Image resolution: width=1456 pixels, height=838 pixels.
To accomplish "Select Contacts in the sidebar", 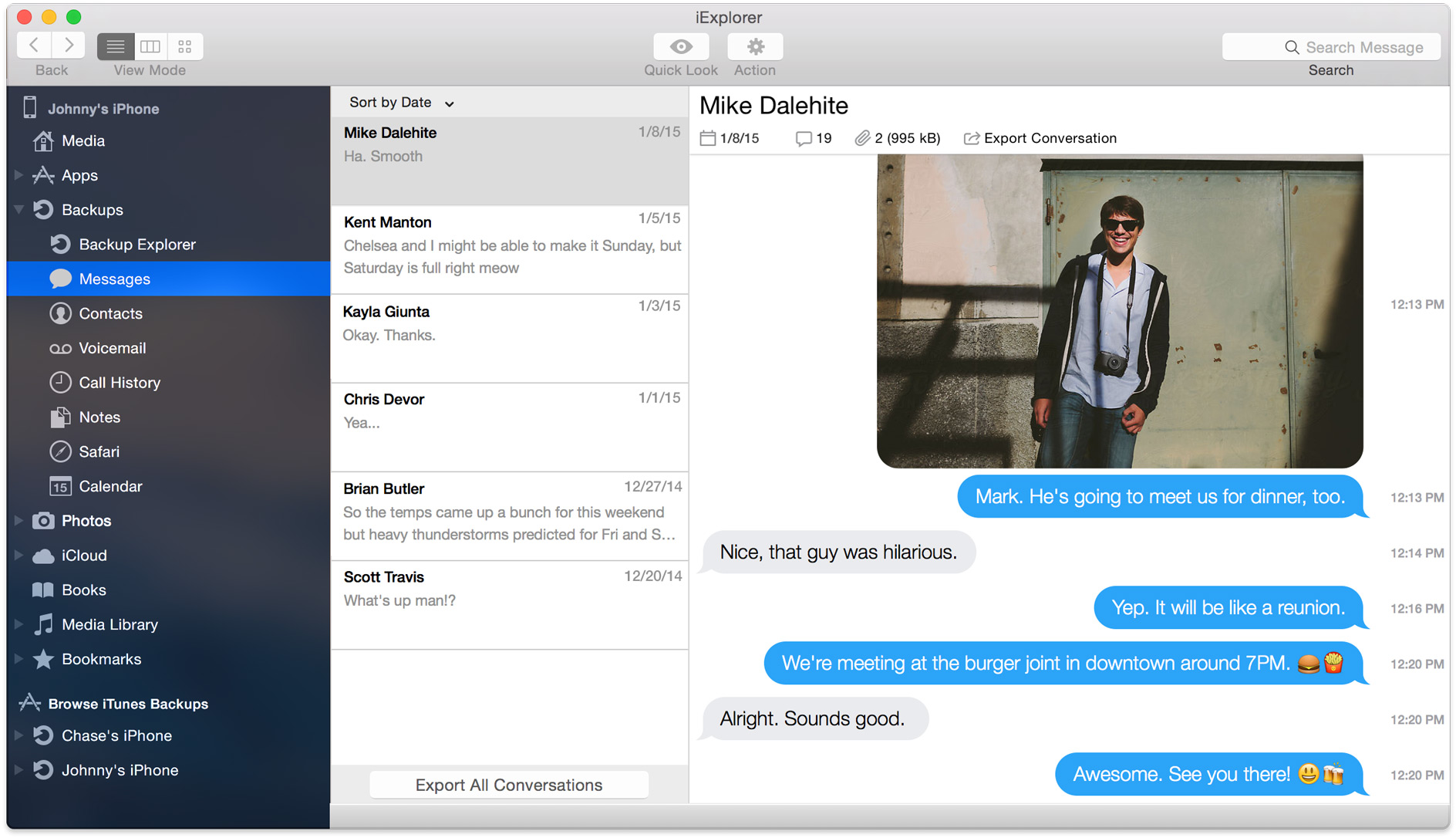I will [110, 313].
